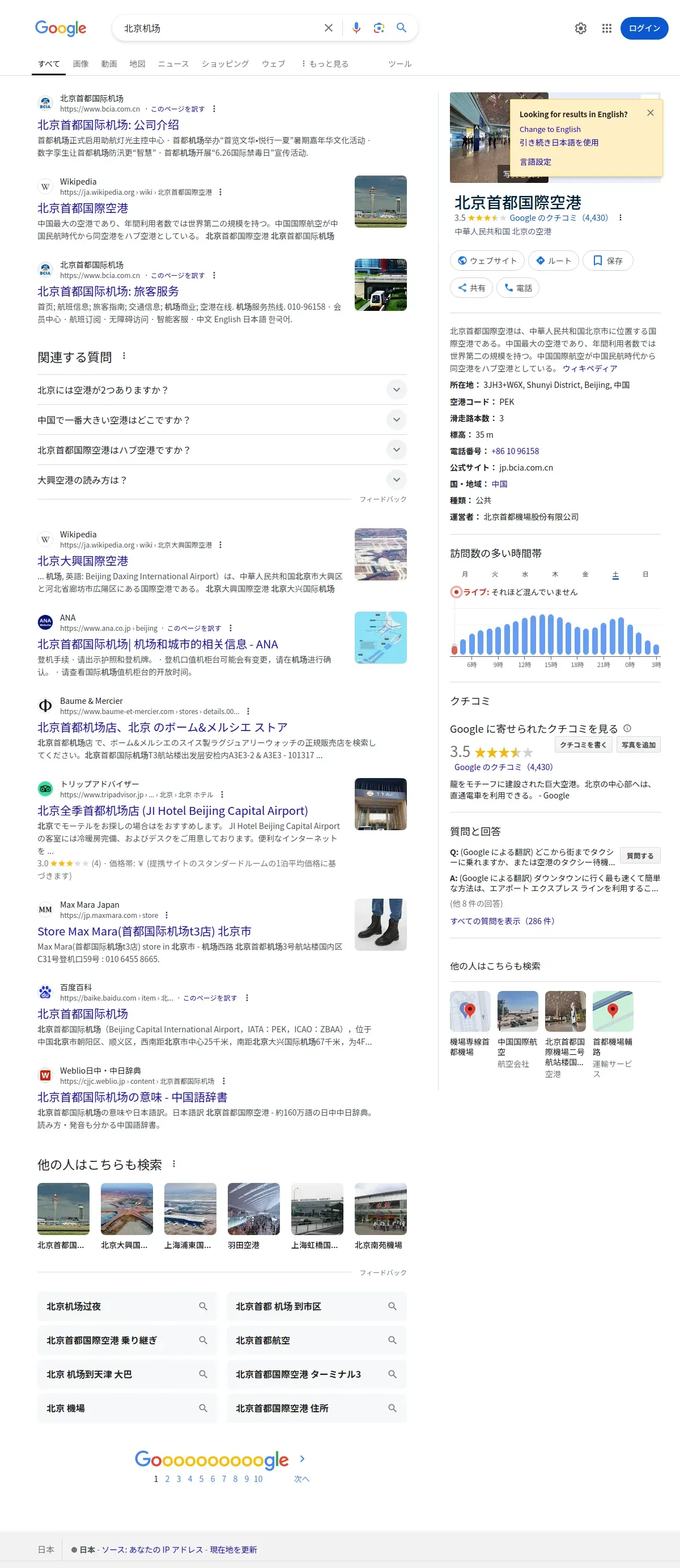Open 北京南苑機場 thumbnail in related searches
680x1568 pixels.
pos(380,1217)
